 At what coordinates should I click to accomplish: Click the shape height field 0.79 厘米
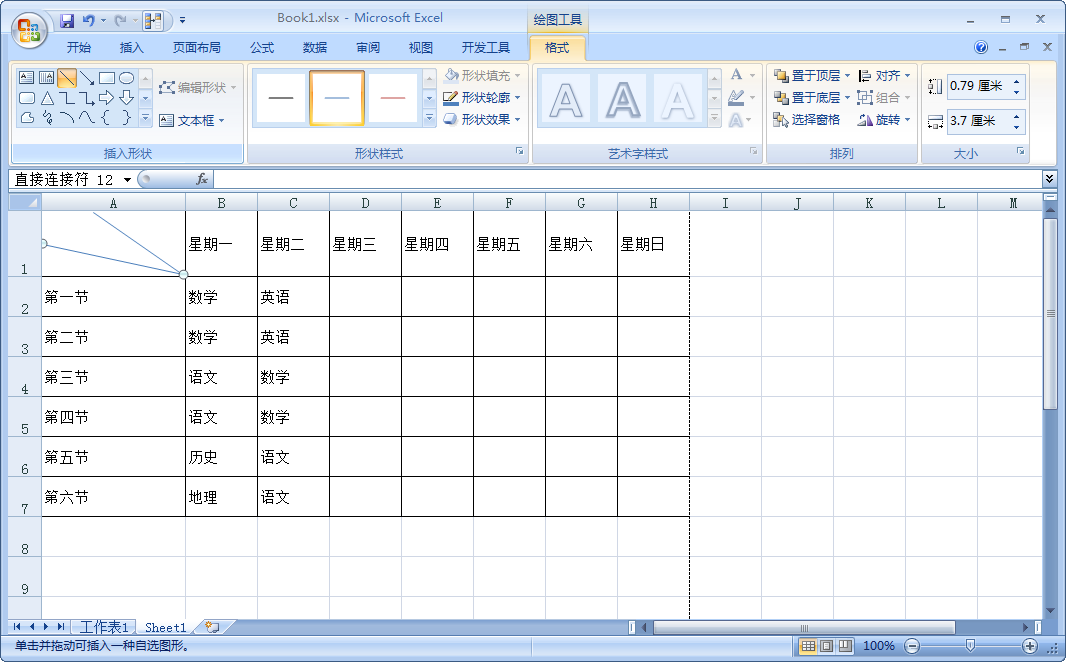(978, 86)
